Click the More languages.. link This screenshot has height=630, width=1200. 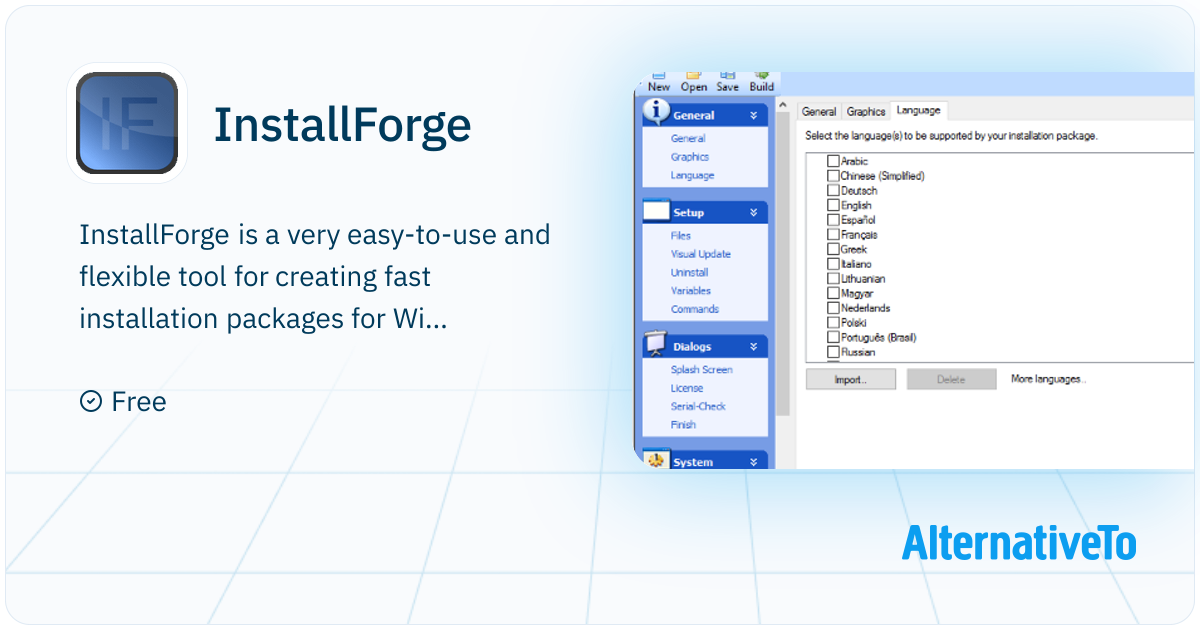point(1048,379)
